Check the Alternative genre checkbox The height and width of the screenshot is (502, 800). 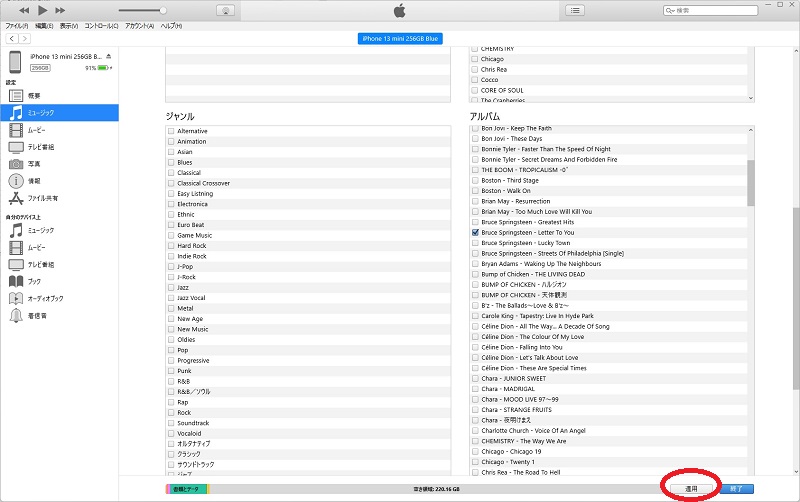pyautogui.click(x=171, y=131)
